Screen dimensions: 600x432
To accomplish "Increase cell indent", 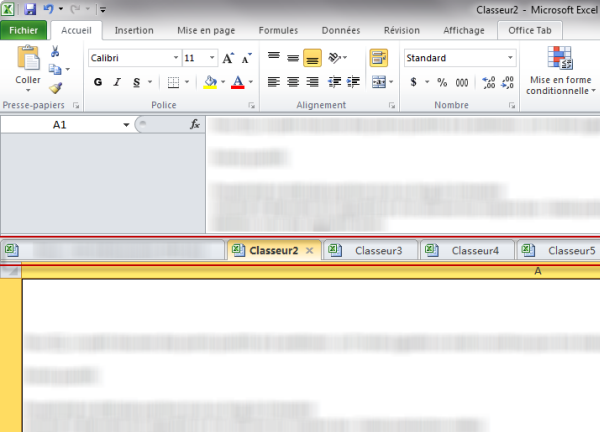I will click(x=353, y=82).
